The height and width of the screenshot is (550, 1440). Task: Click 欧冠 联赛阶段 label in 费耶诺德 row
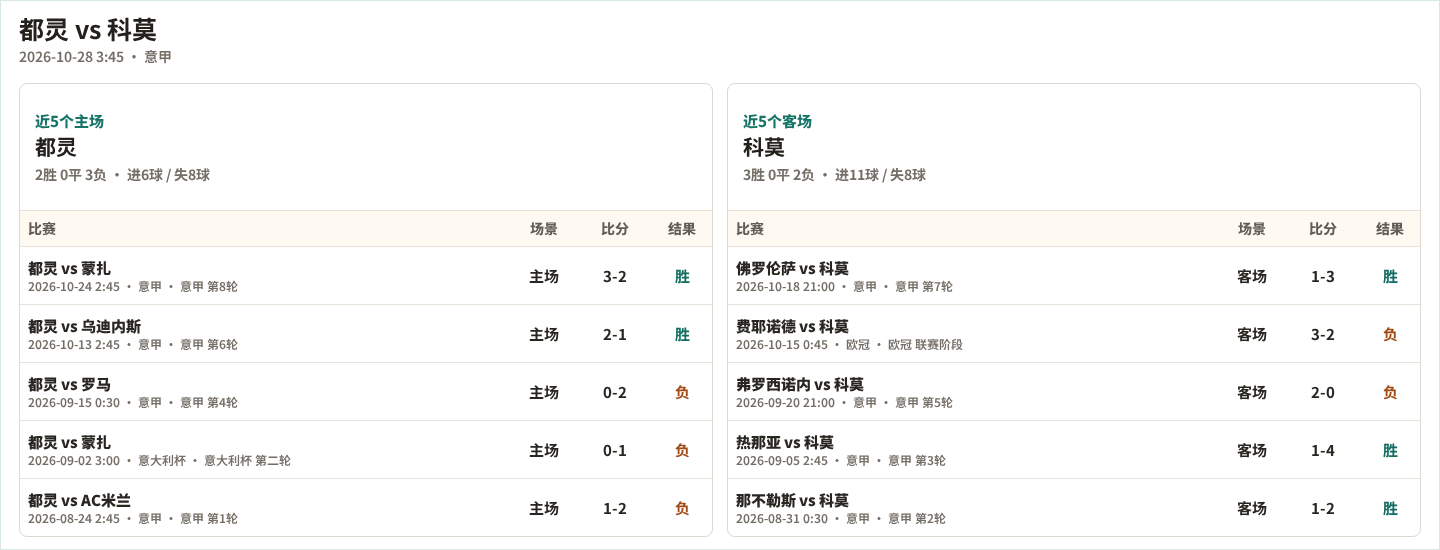(925, 345)
